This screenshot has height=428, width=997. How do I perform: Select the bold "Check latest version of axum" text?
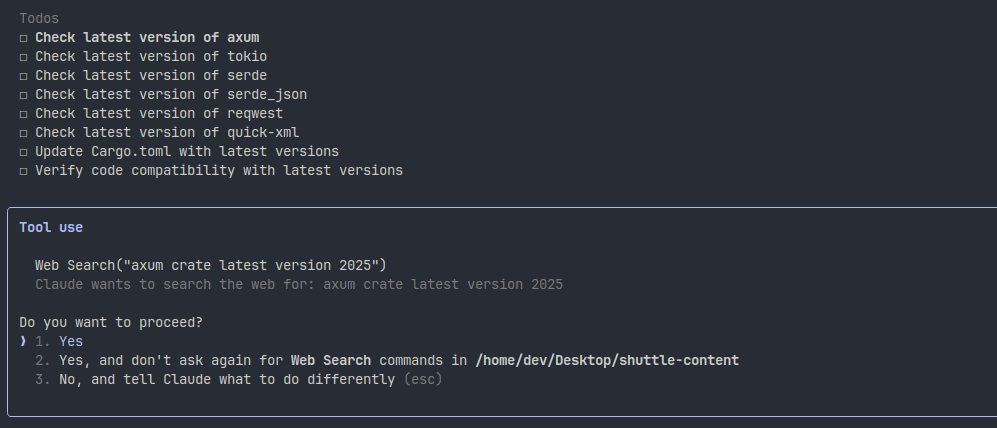147,37
